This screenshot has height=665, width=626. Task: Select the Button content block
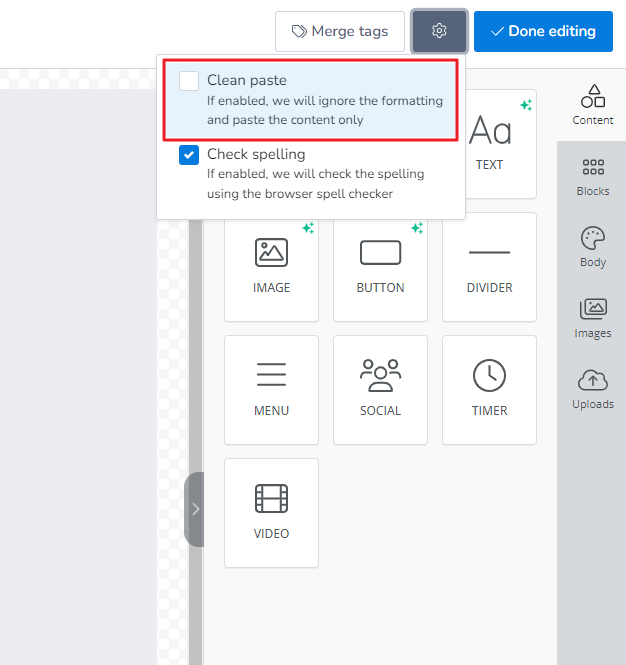pos(380,266)
